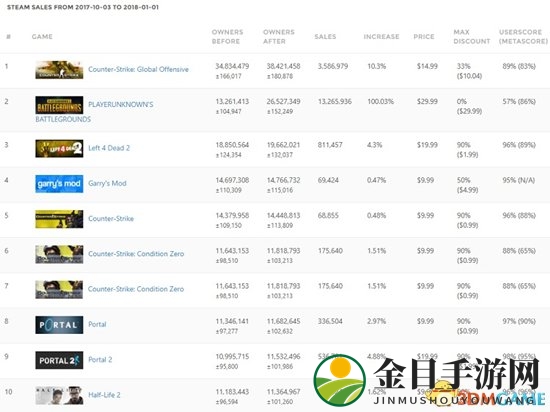
Task: Select the 50% ($4.99) discount cell
Action: click(x=468, y=185)
